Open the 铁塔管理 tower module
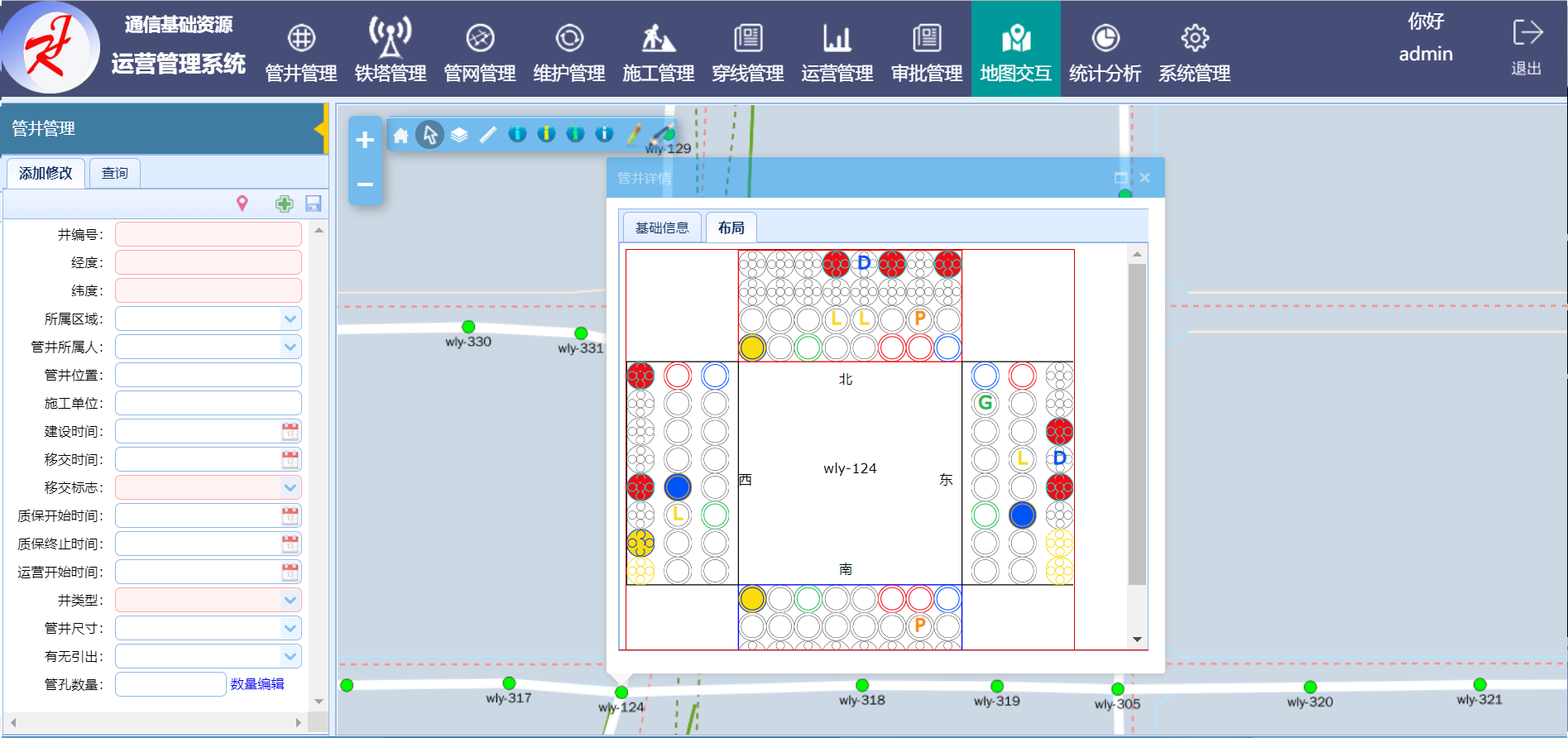The image size is (1568, 738). [391, 50]
